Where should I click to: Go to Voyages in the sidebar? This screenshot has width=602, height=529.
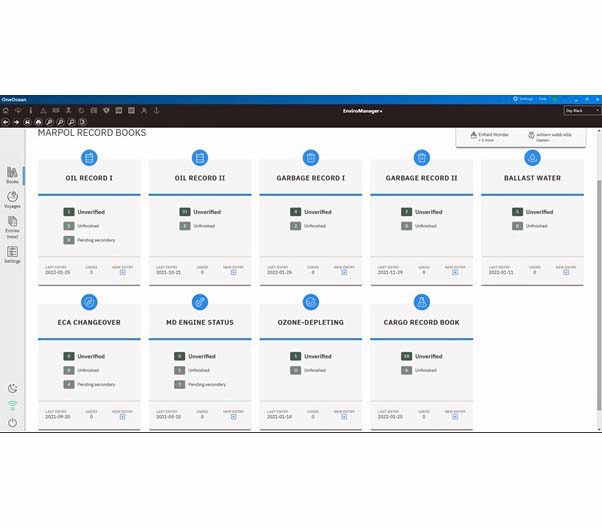click(12, 199)
